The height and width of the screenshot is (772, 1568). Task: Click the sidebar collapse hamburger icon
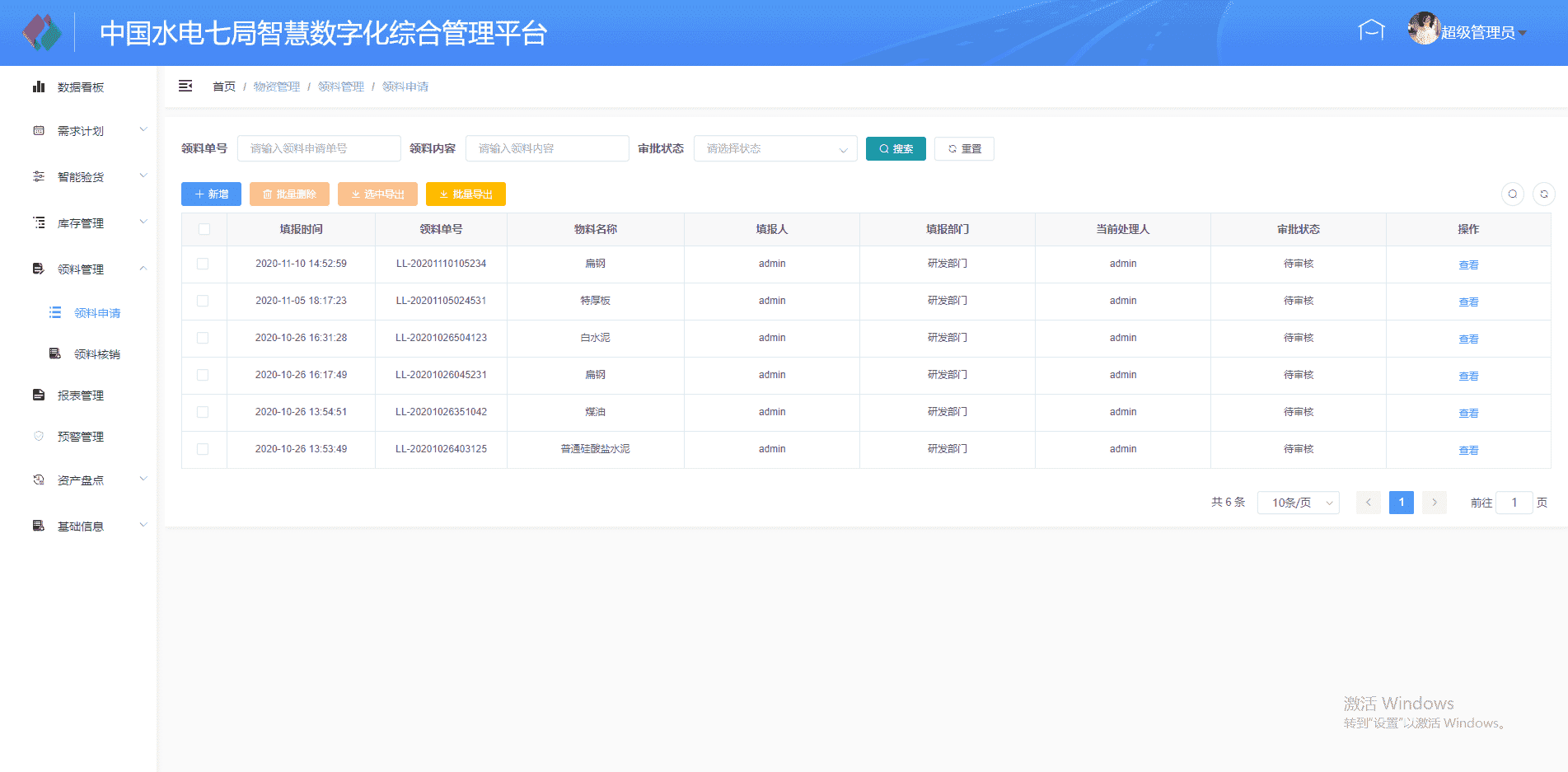coord(185,86)
